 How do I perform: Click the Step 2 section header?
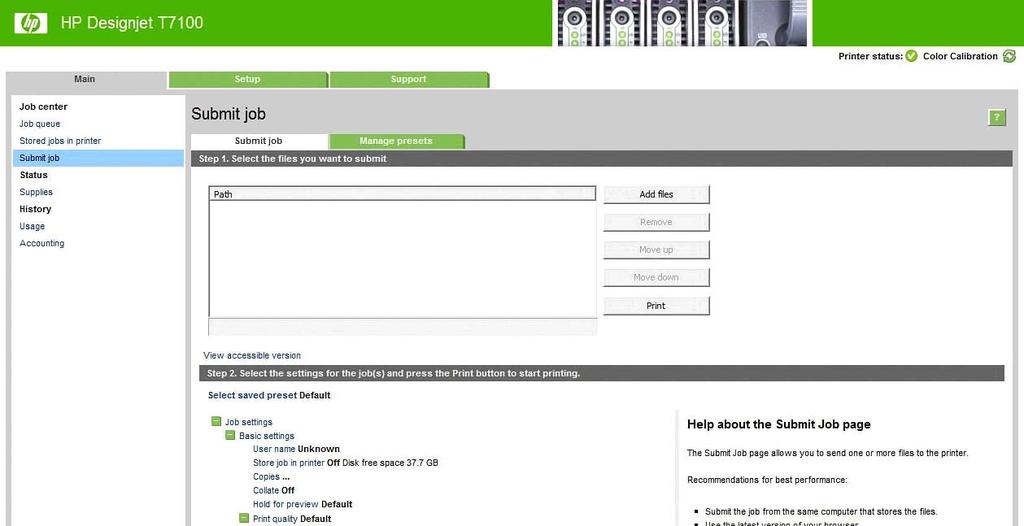click(x=601, y=373)
